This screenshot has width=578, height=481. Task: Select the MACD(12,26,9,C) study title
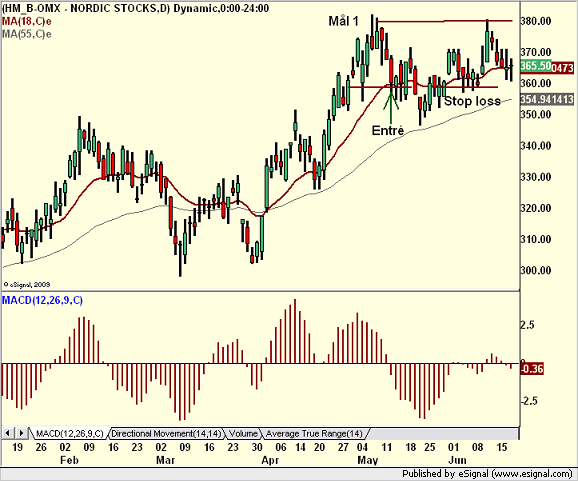point(42,300)
